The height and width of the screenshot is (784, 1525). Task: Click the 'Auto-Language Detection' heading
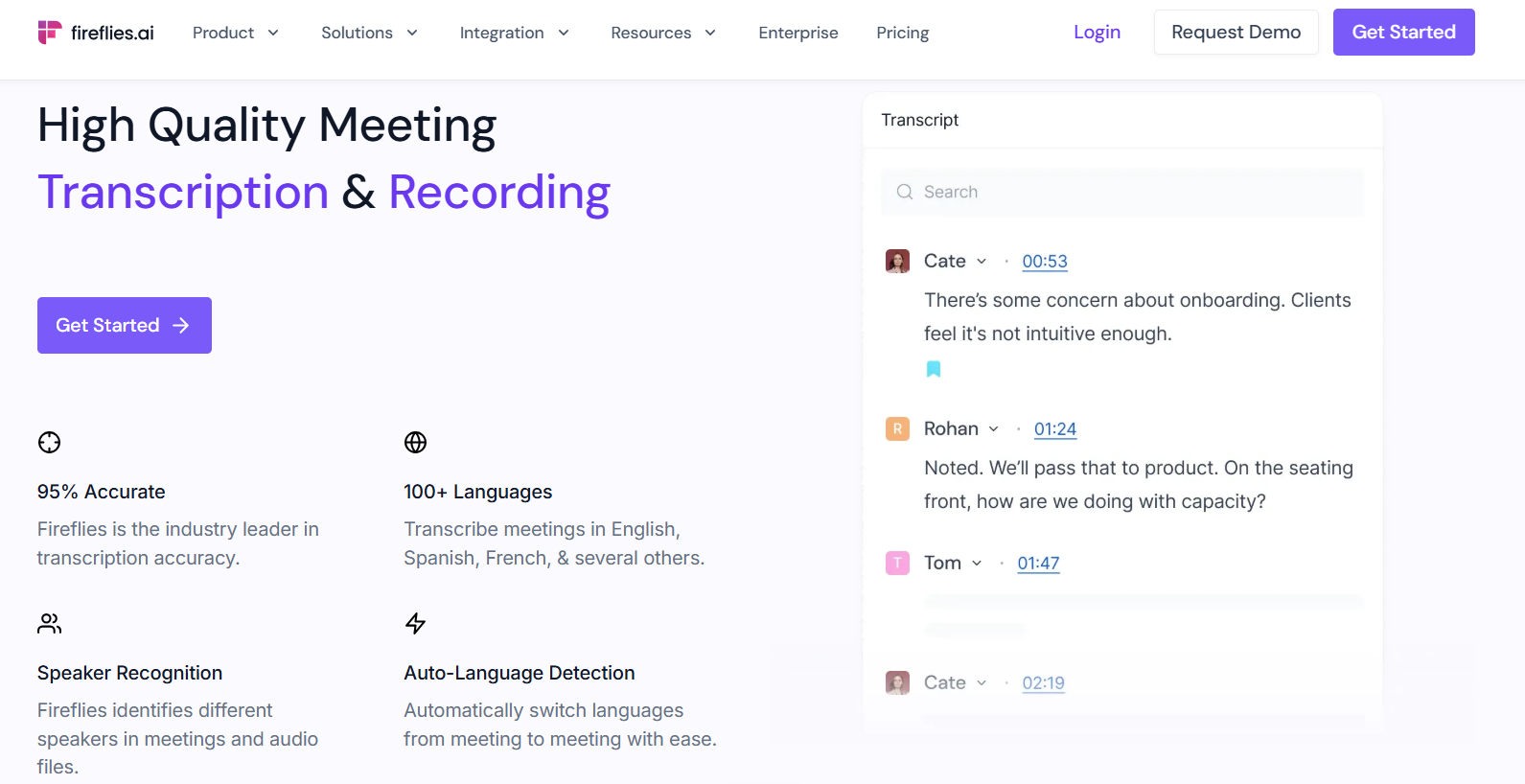point(520,673)
